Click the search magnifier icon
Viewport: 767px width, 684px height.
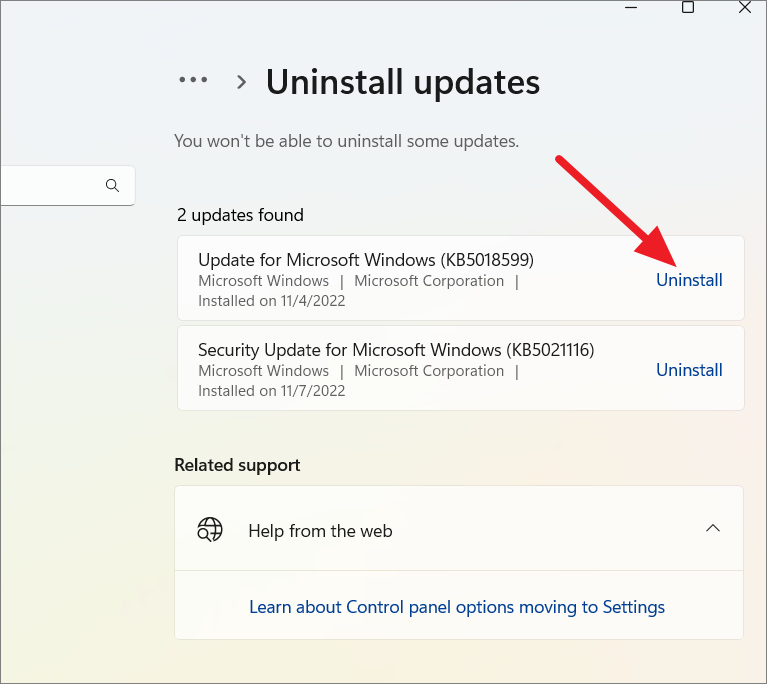pos(113,185)
